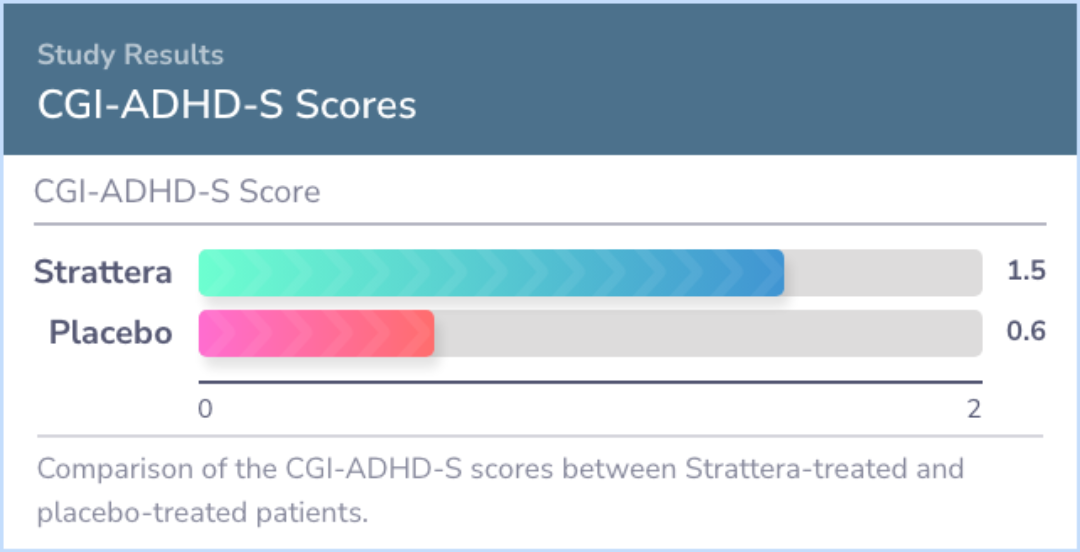Click the dark blue tip of Strattera bar
Viewport: 1080px width, 552px height.
pos(772,273)
